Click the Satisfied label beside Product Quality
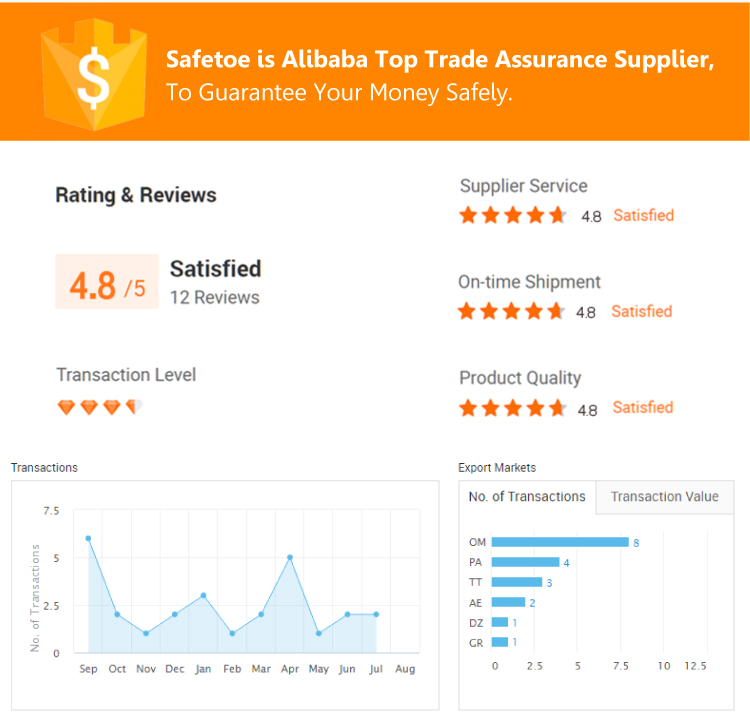The height and width of the screenshot is (722, 750). coord(642,407)
